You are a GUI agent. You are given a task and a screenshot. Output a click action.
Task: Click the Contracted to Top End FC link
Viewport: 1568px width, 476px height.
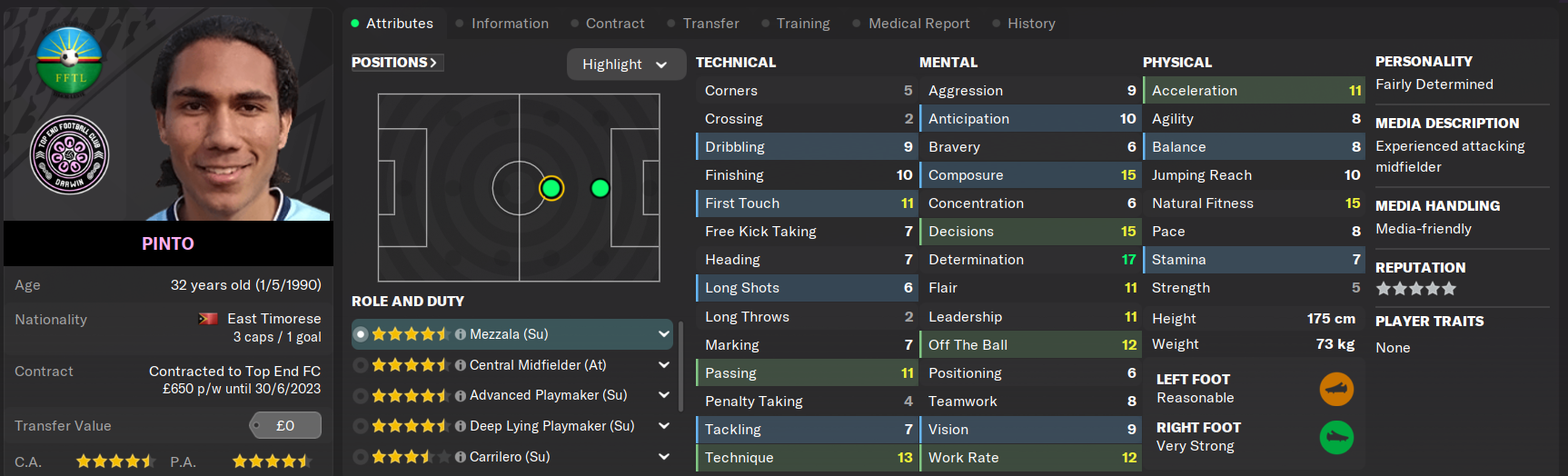tap(234, 372)
